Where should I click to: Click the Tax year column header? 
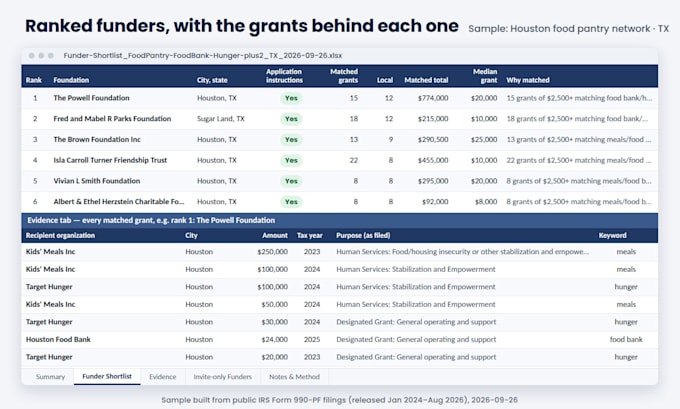(x=310, y=236)
